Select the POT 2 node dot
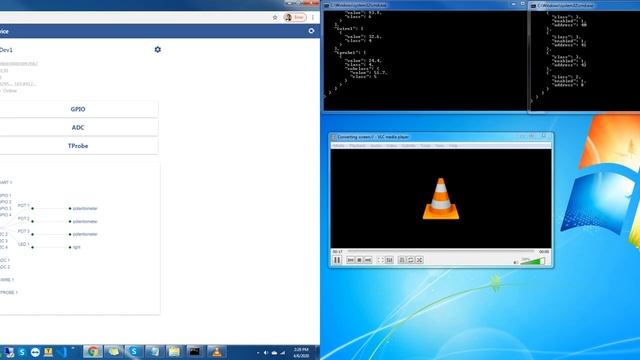This screenshot has height=360, width=640. [x=33, y=222]
